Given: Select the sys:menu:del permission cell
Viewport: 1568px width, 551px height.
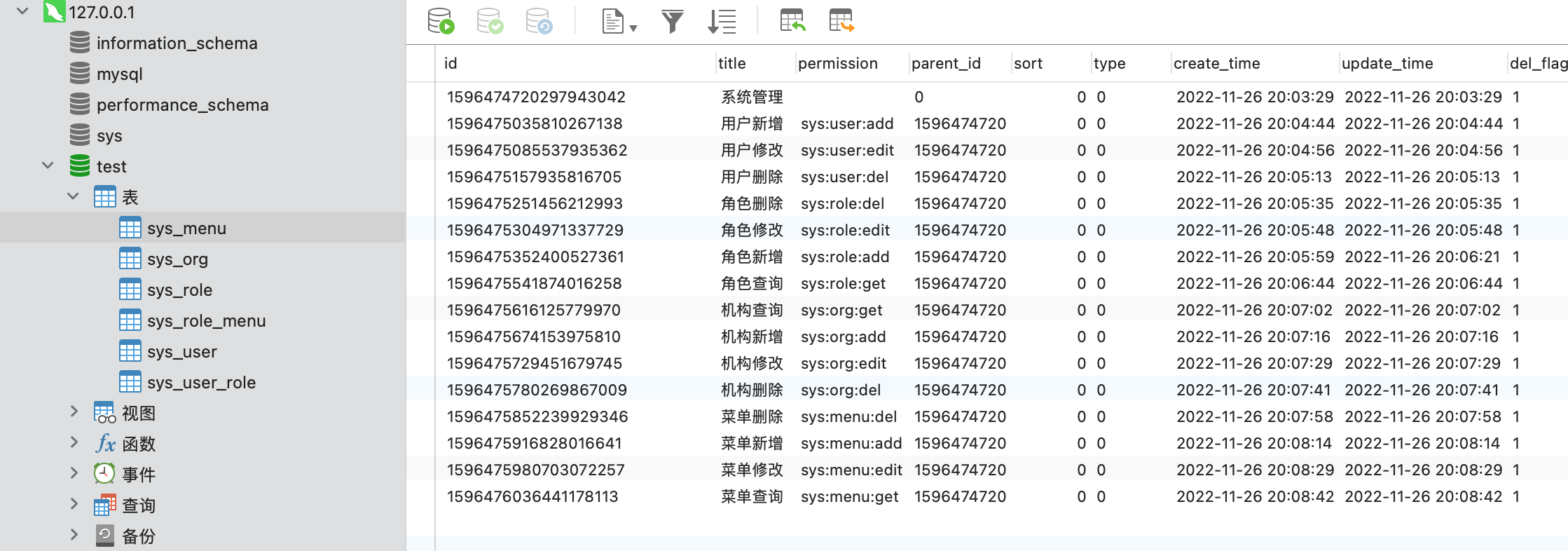Looking at the screenshot, I should (848, 416).
